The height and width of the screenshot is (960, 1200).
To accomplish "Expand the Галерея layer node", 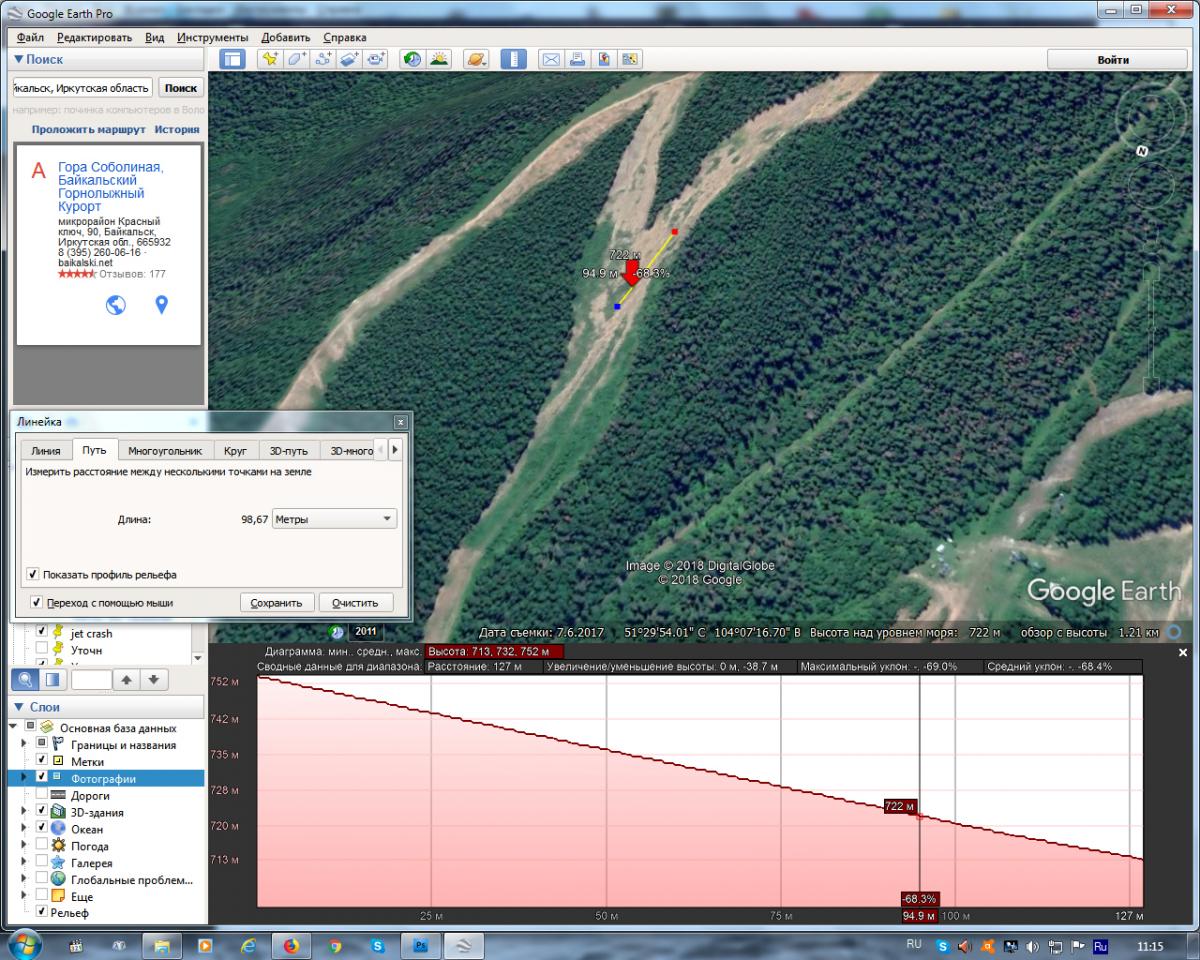I will 24,863.
